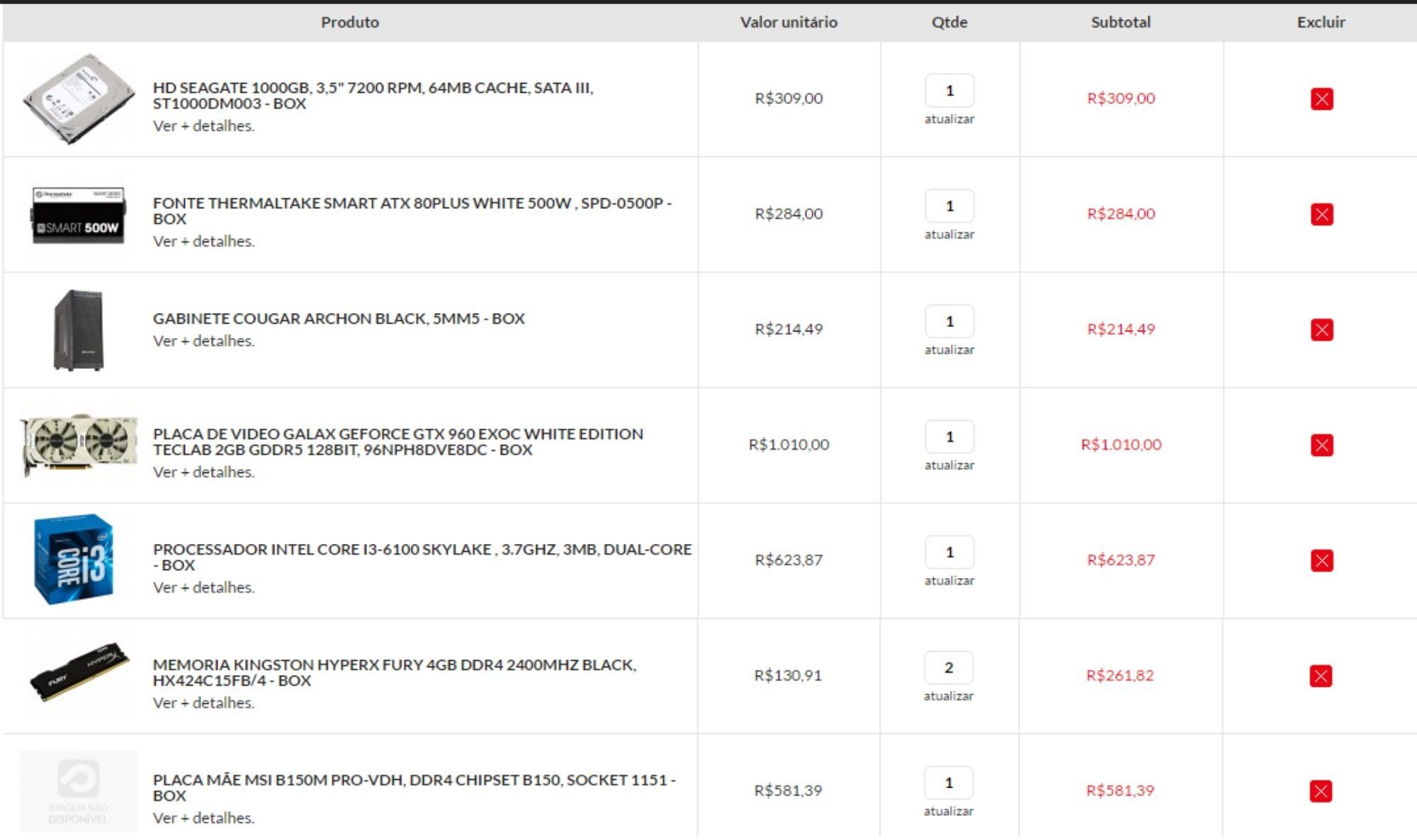Delete the Thermaltake Smart 500W power supply
Viewport: 1417px width, 840px height.
(1321, 214)
